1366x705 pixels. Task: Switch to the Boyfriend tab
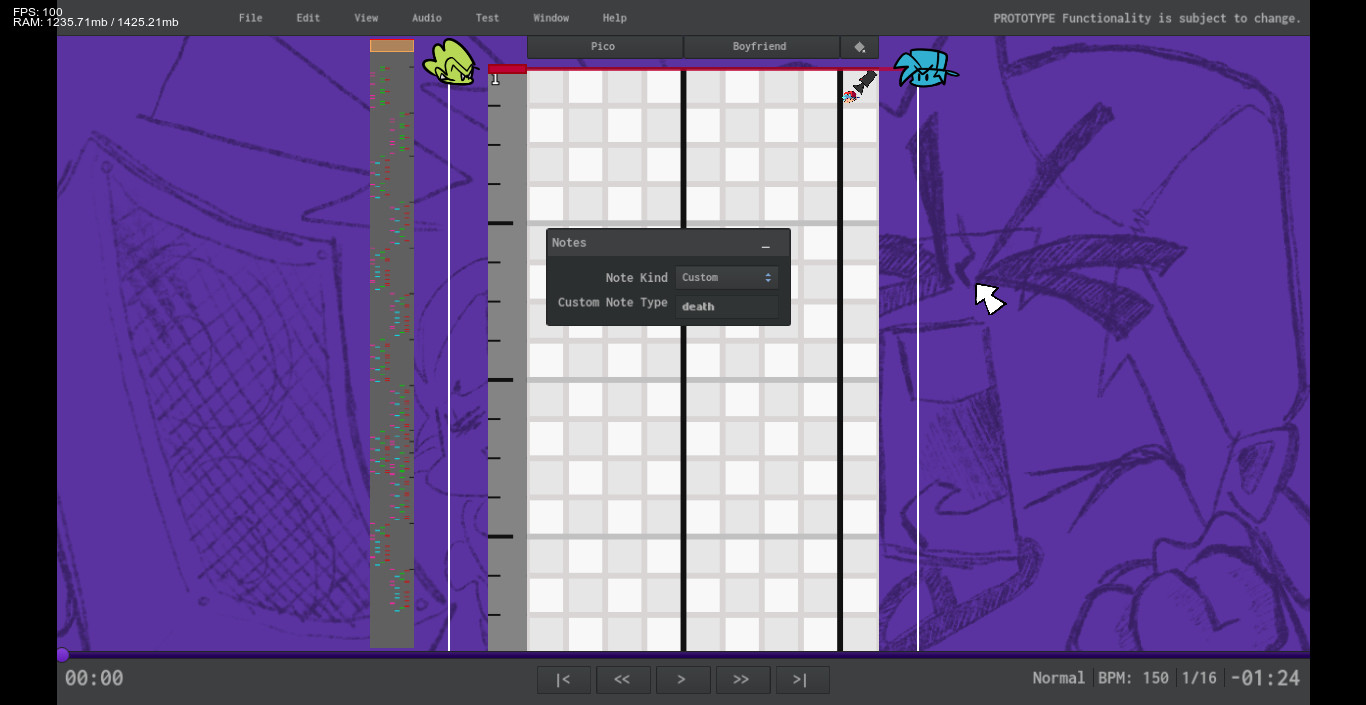click(x=760, y=46)
